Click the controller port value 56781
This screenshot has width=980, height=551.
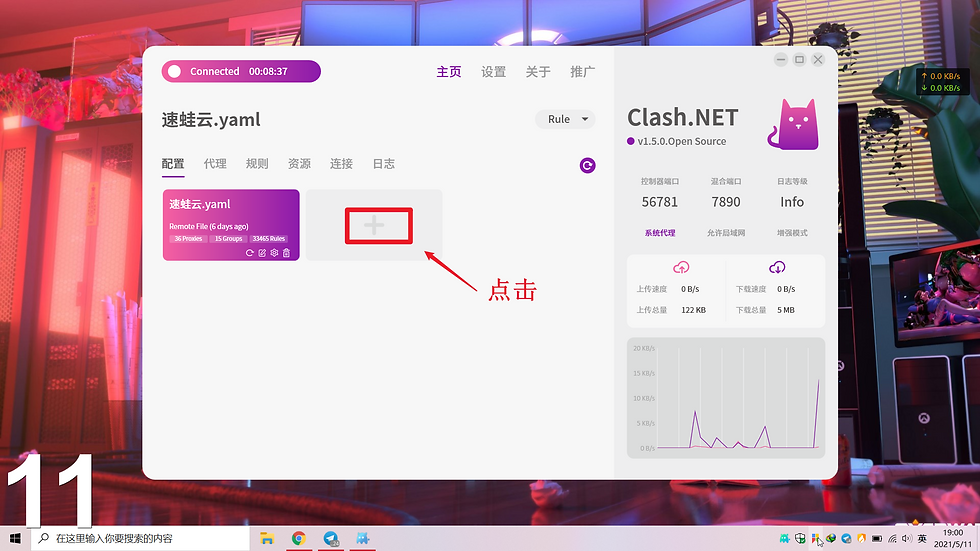(x=659, y=202)
